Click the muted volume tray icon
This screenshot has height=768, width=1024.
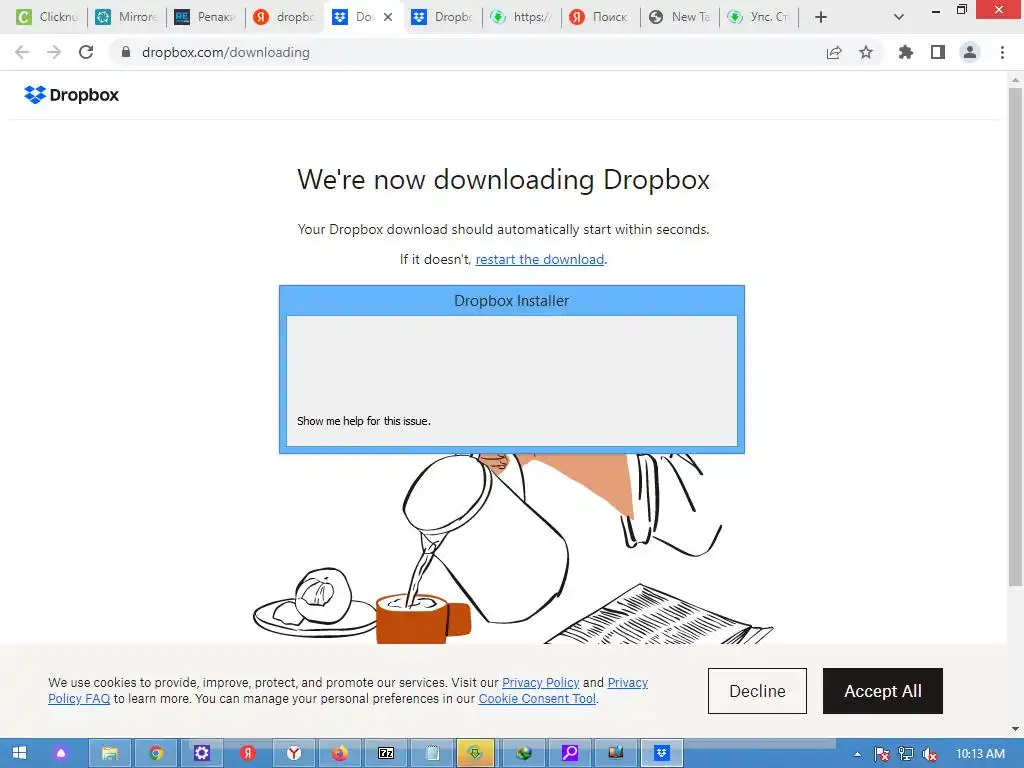[929, 754]
